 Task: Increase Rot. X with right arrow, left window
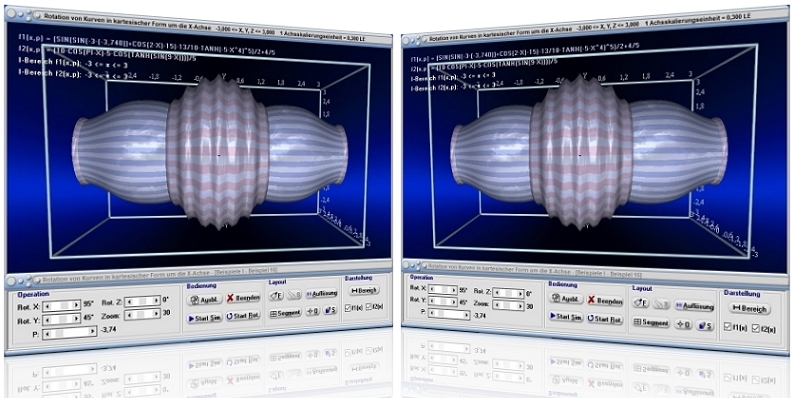(x=76, y=305)
